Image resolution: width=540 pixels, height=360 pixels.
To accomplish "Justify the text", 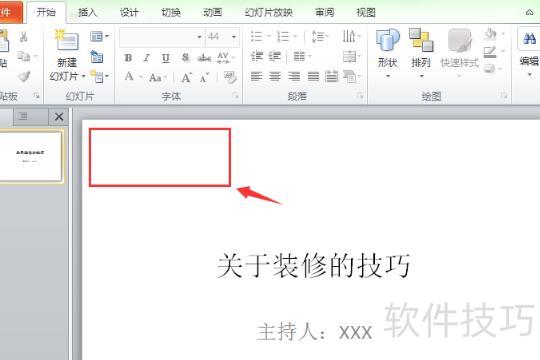I will (313, 76).
